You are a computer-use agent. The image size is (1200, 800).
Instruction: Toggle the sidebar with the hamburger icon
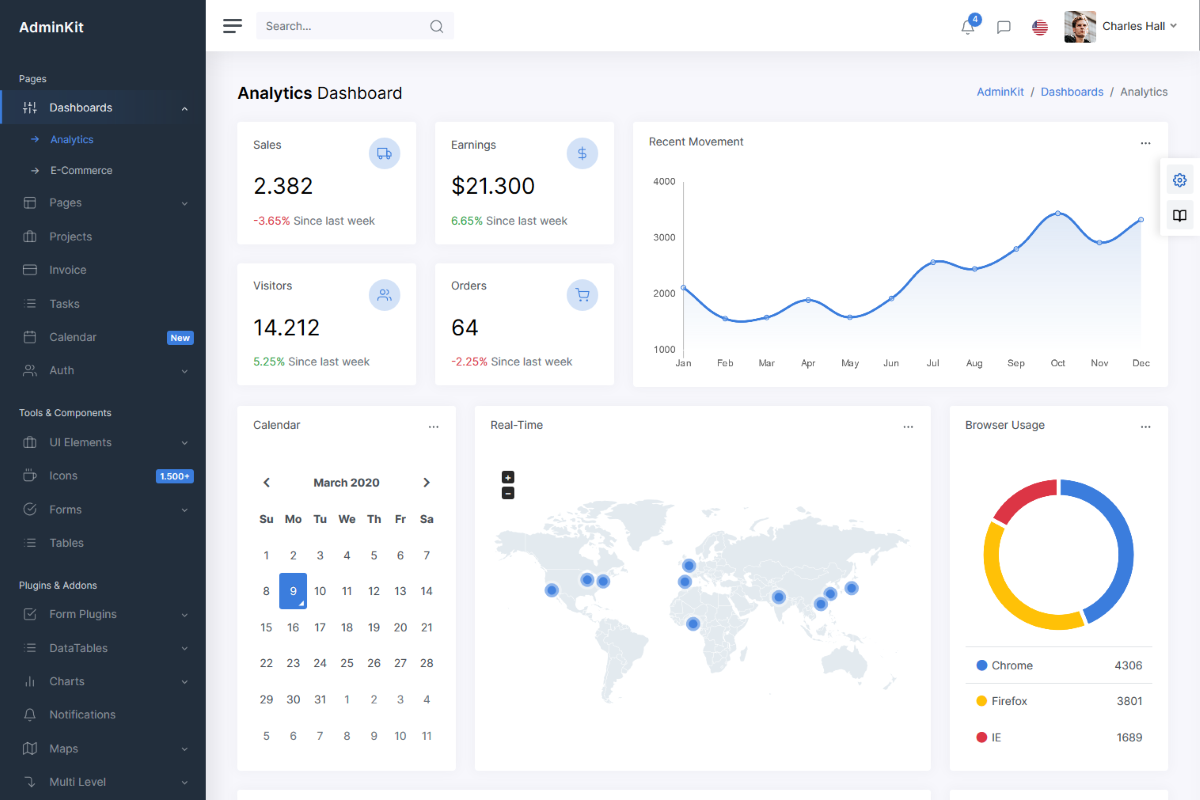[x=232, y=26]
